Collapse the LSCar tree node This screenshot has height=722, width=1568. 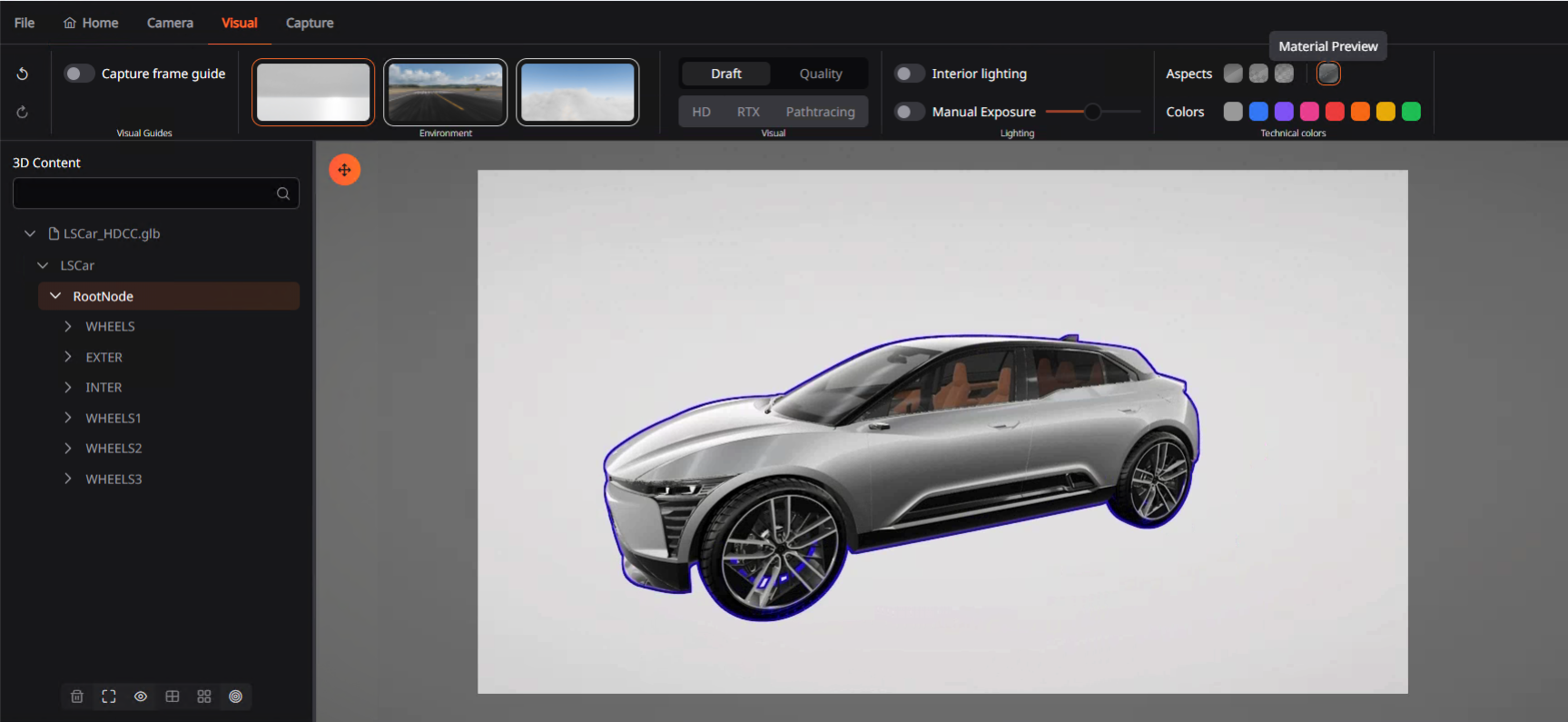click(x=43, y=265)
